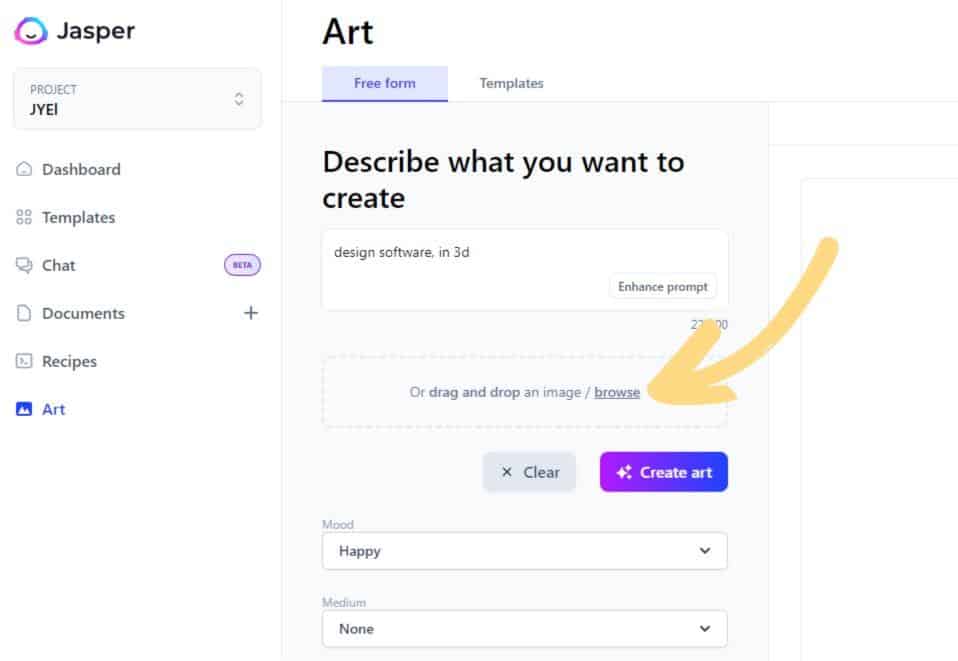Open the Medium dropdown showing None
Viewport: 958px width, 661px height.
tap(525, 629)
